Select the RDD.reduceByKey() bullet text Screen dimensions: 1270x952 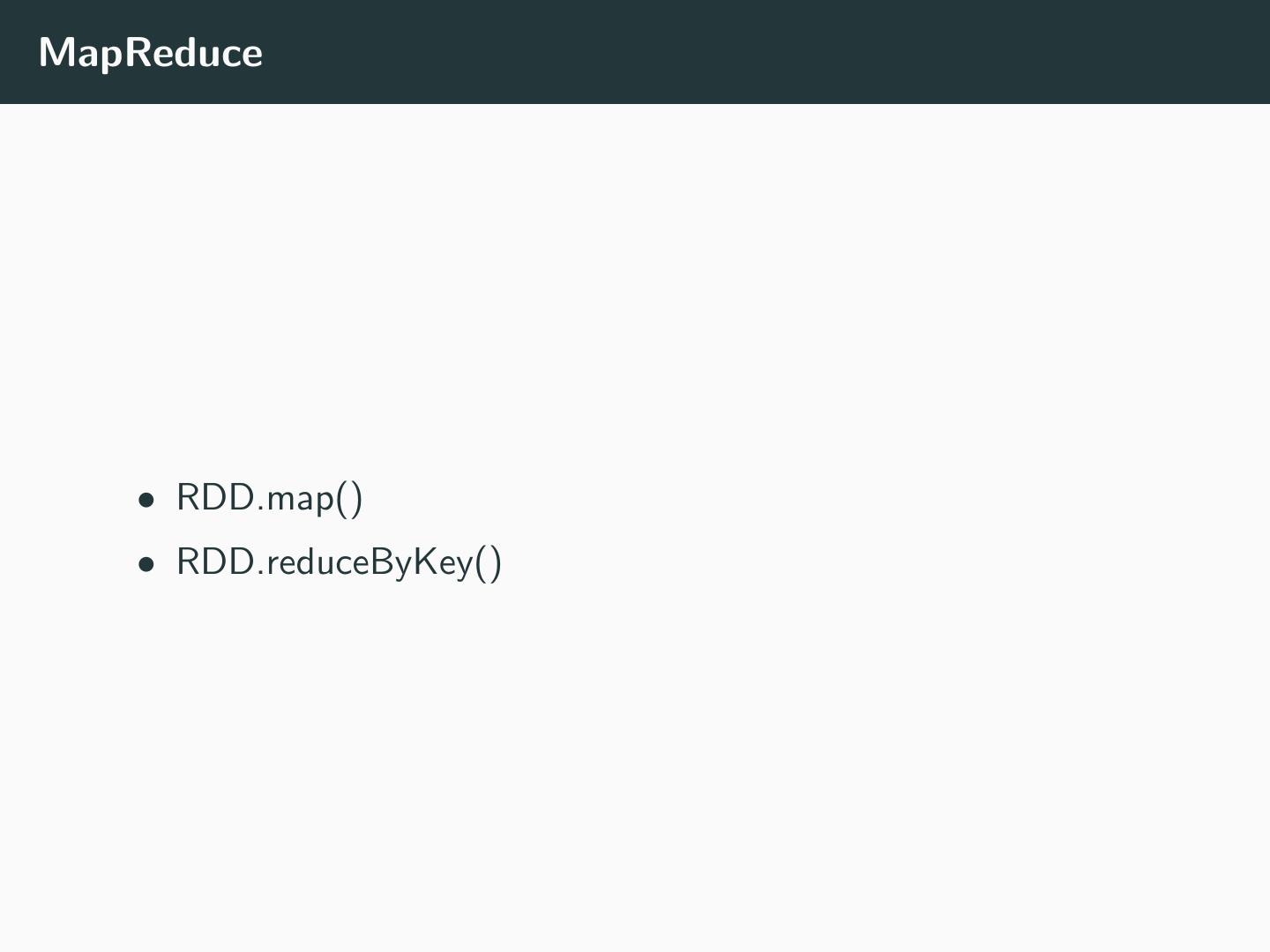point(340,563)
